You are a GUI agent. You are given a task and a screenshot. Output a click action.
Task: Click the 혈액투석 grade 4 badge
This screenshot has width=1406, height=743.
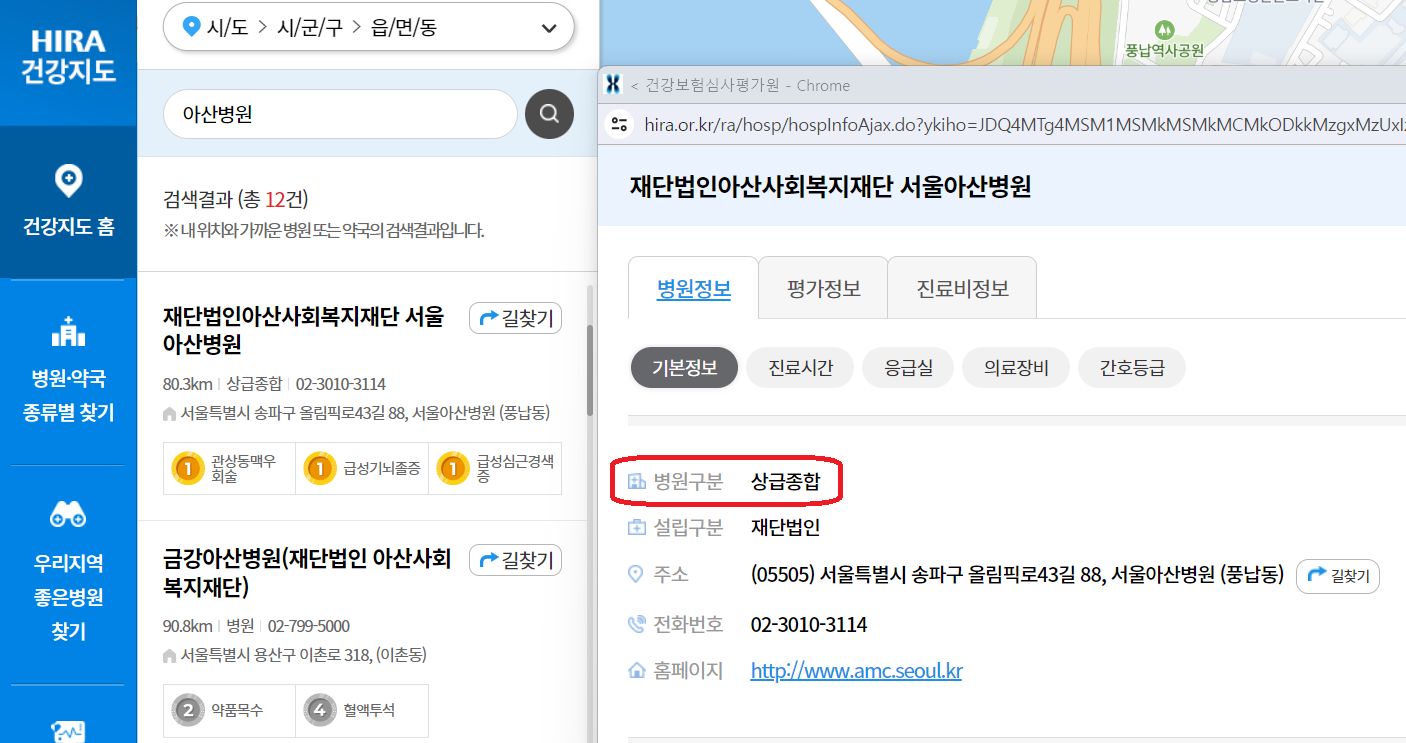click(362, 710)
